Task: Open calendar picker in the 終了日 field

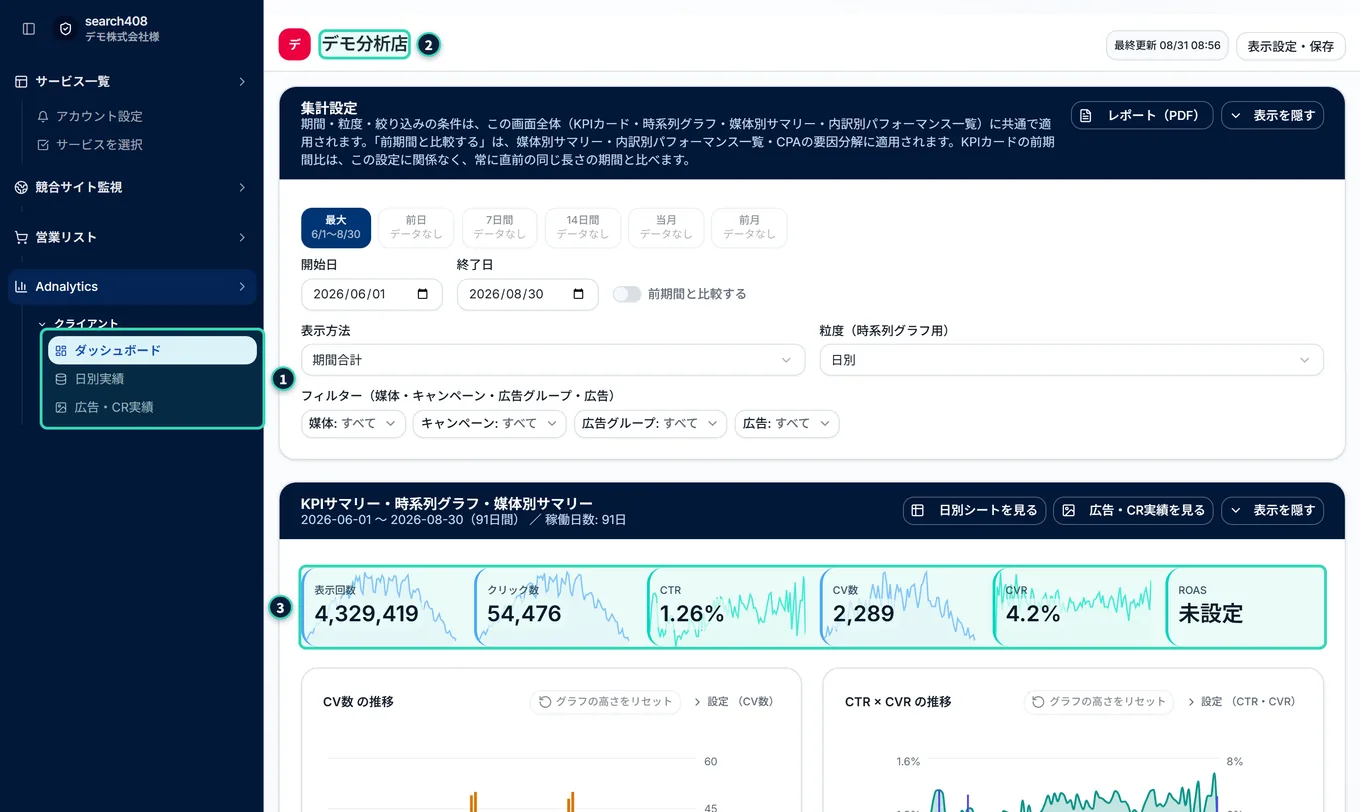Action: 578,294
